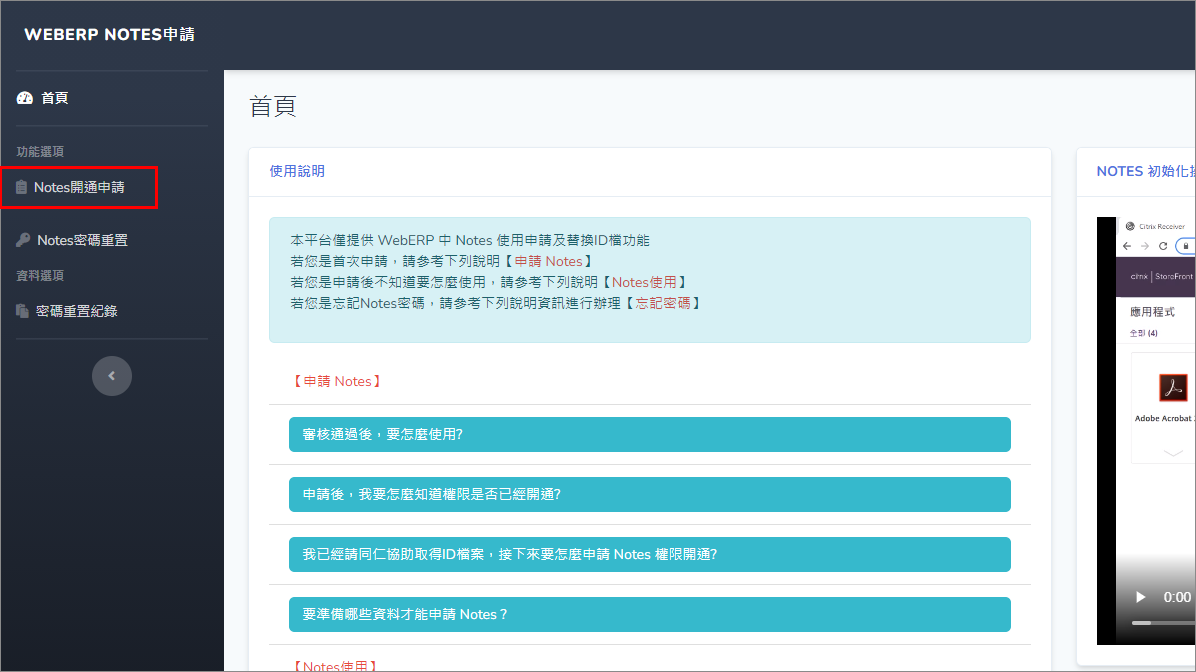Click the 使用說明 card header
This screenshot has height=672, width=1196.
click(x=297, y=171)
